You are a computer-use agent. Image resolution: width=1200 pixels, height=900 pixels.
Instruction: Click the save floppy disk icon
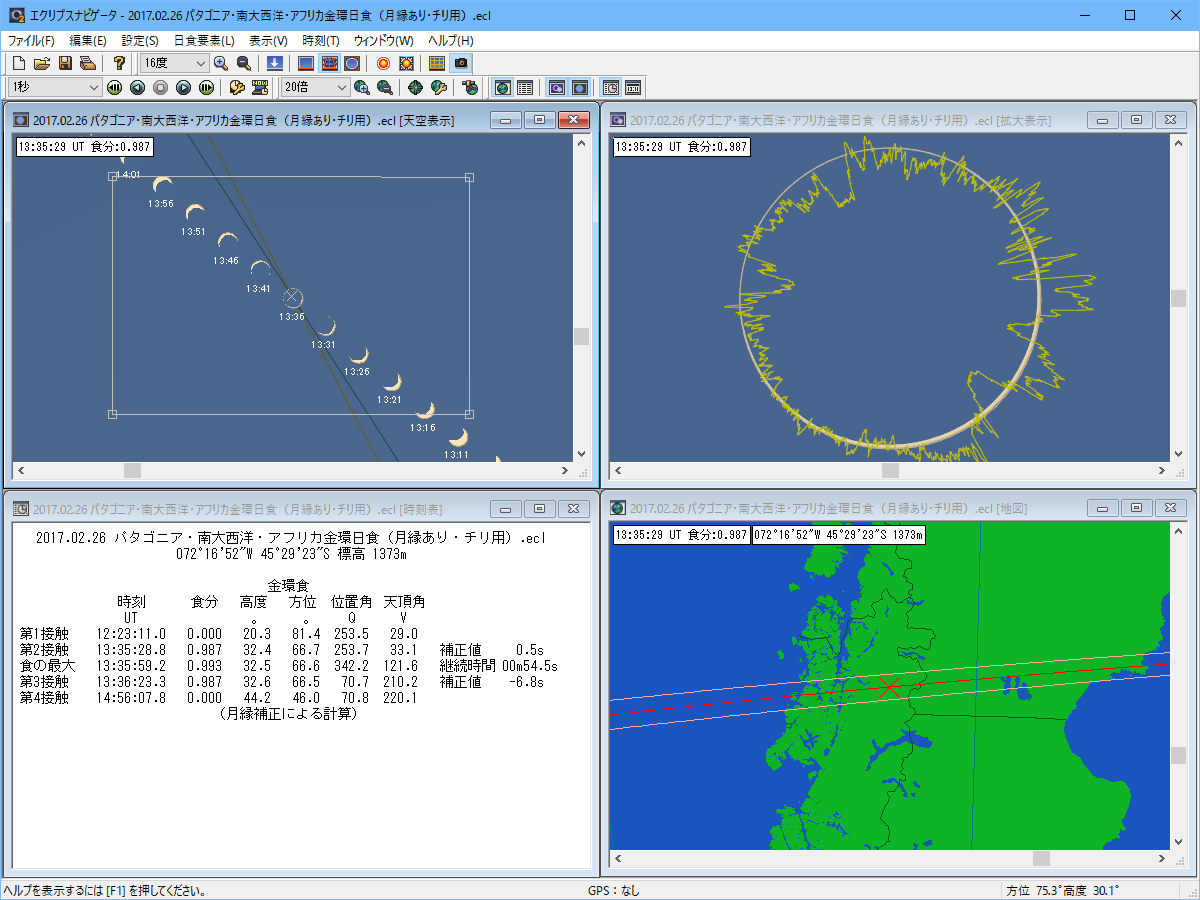pyautogui.click(x=64, y=63)
